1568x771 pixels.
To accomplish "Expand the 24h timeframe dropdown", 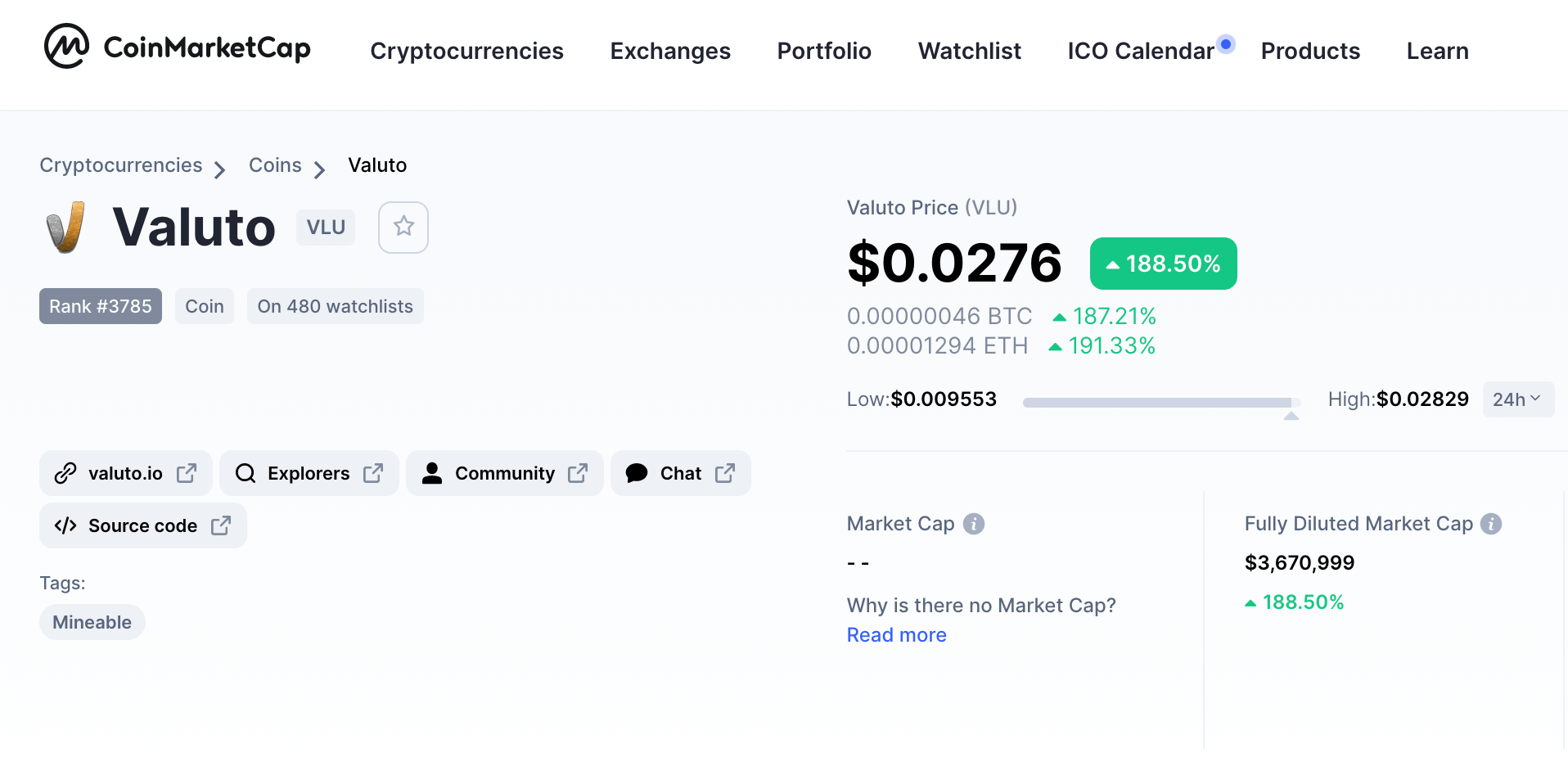I will (x=1518, y=399).
